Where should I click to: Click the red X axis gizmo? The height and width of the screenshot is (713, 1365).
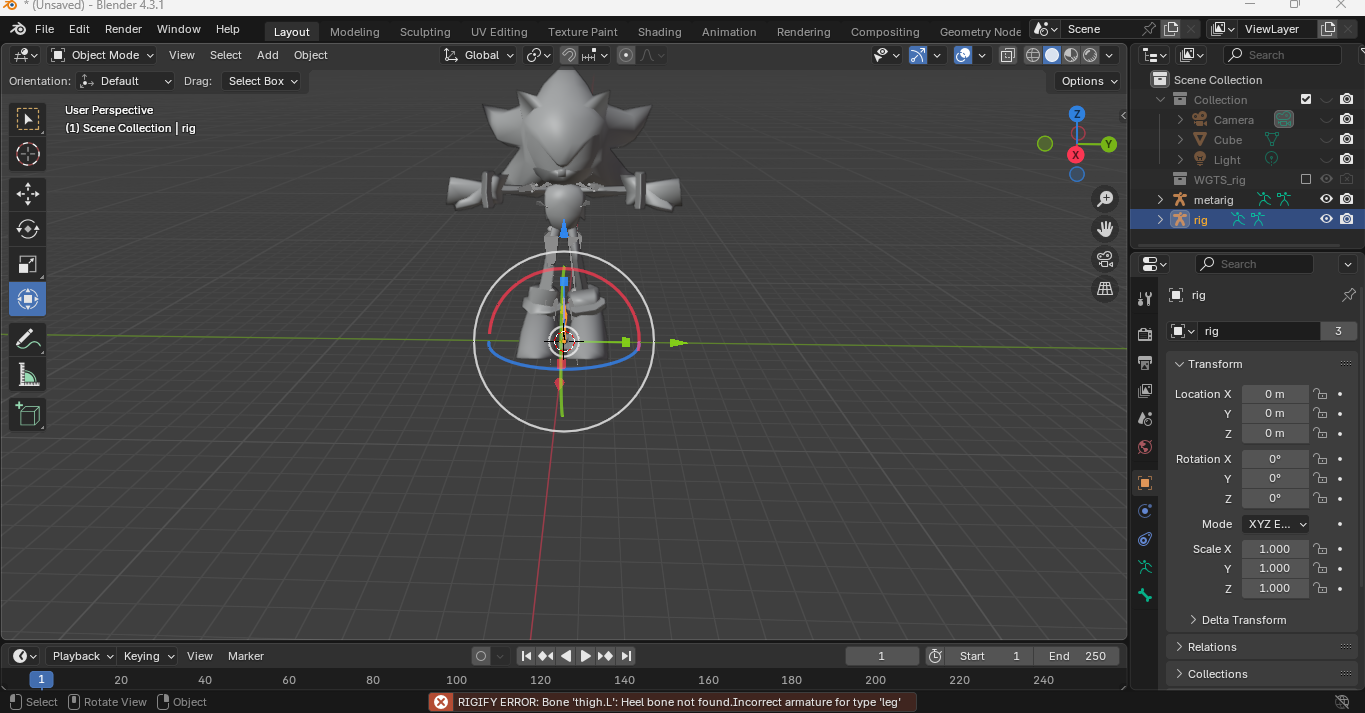tap(1076, 155)
